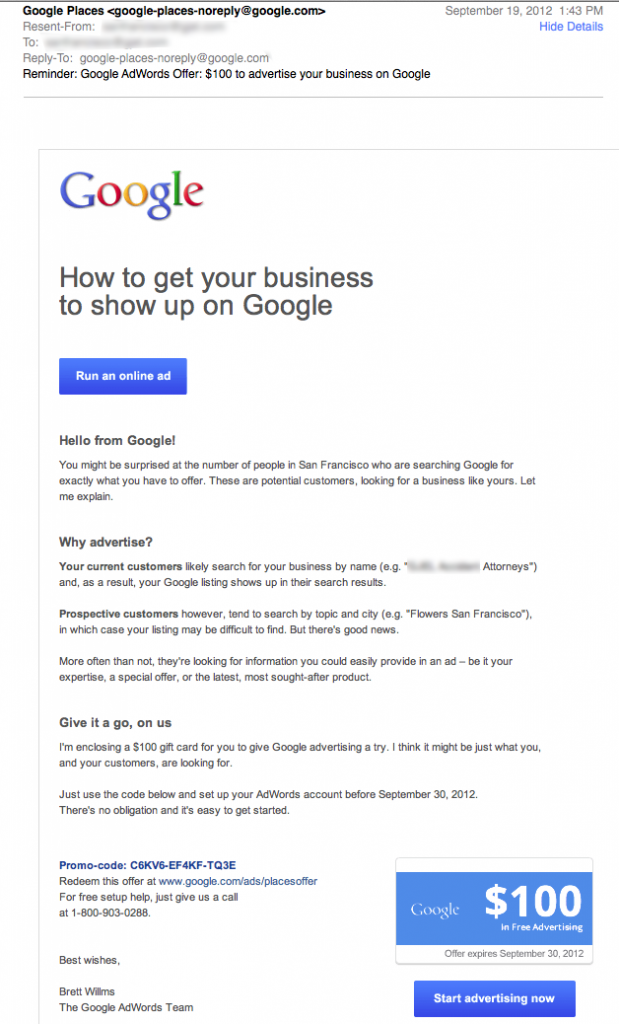
Task: Click the phone number 1-800-903-0288
Action: pyautogui.click(x=110, y=912)
